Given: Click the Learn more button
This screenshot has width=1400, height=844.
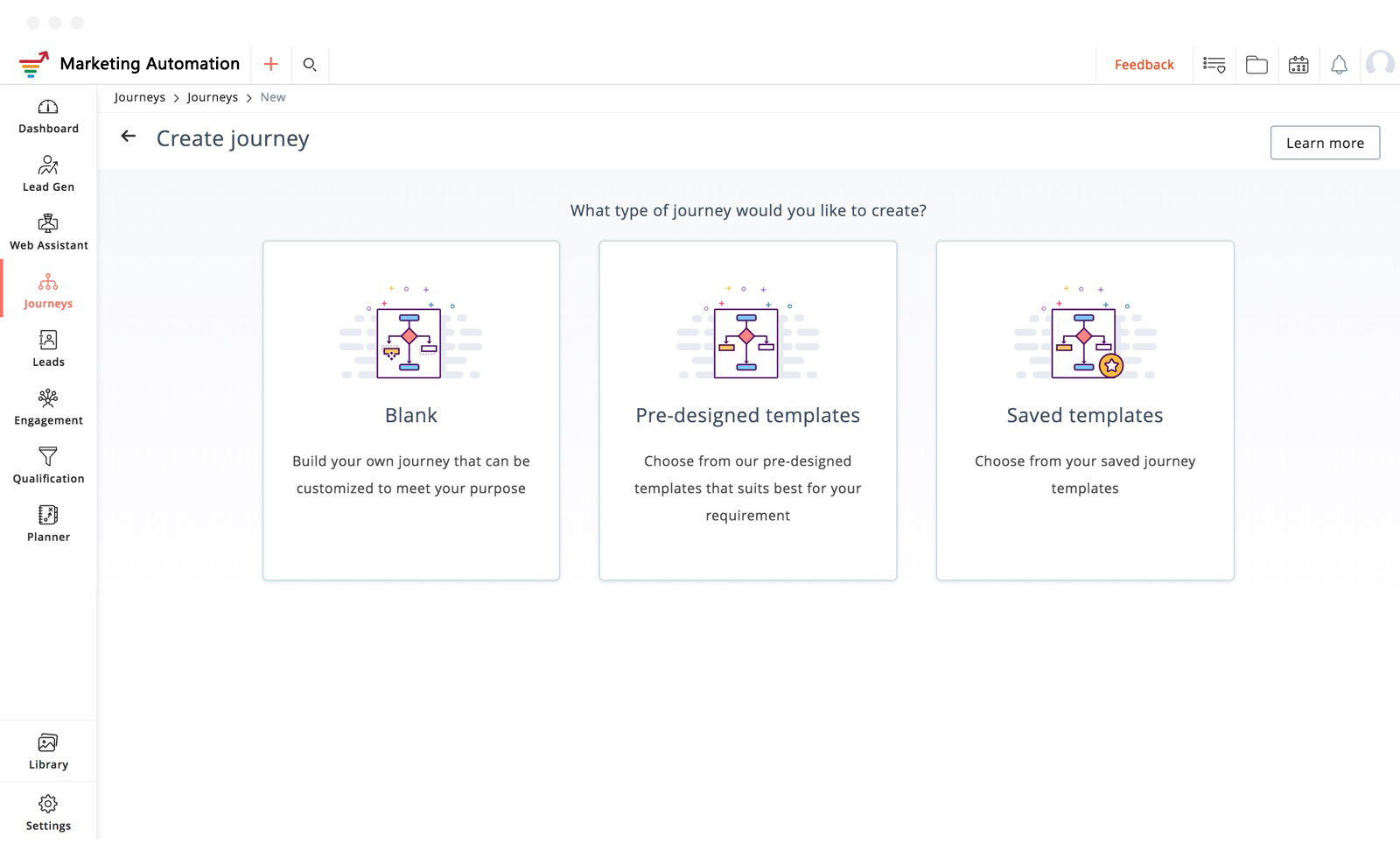Looking at the screenshot, I should (1325, 143).
